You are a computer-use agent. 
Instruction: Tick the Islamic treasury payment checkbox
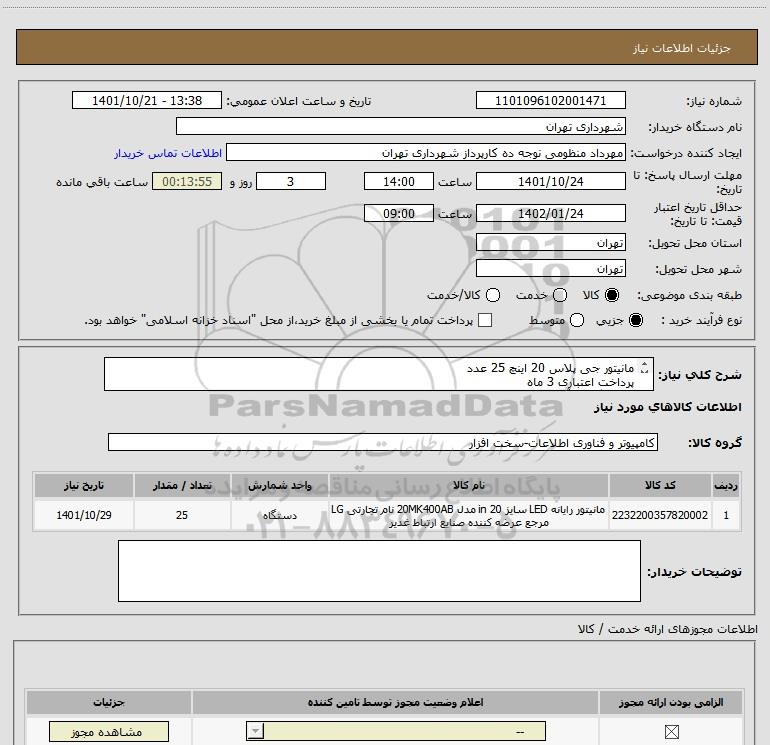485,320
